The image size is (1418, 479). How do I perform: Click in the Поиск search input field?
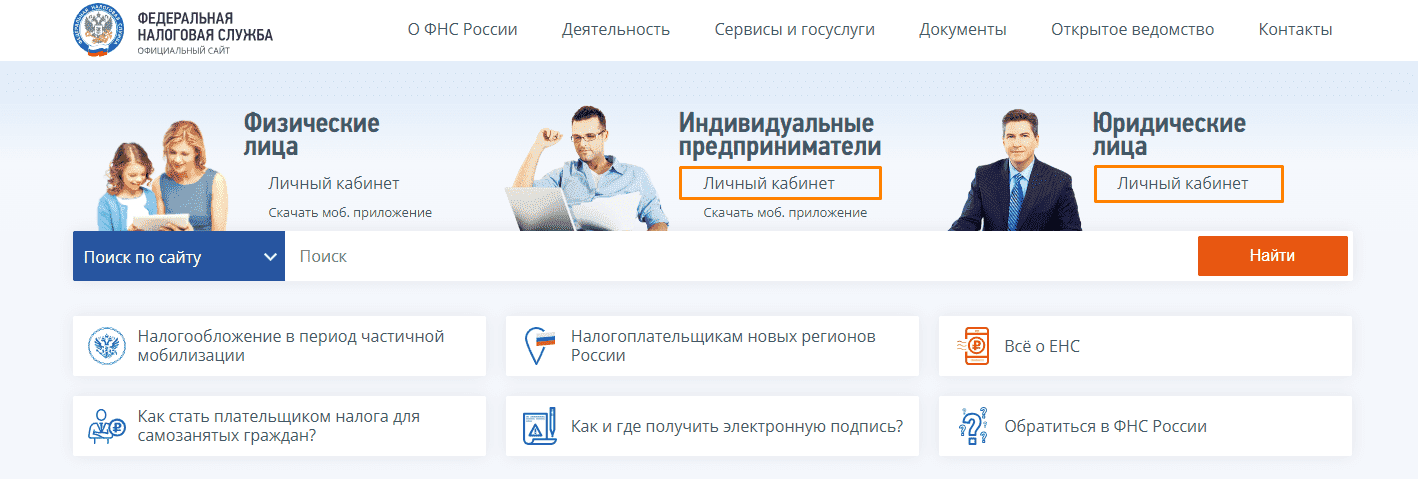point(741,256)
